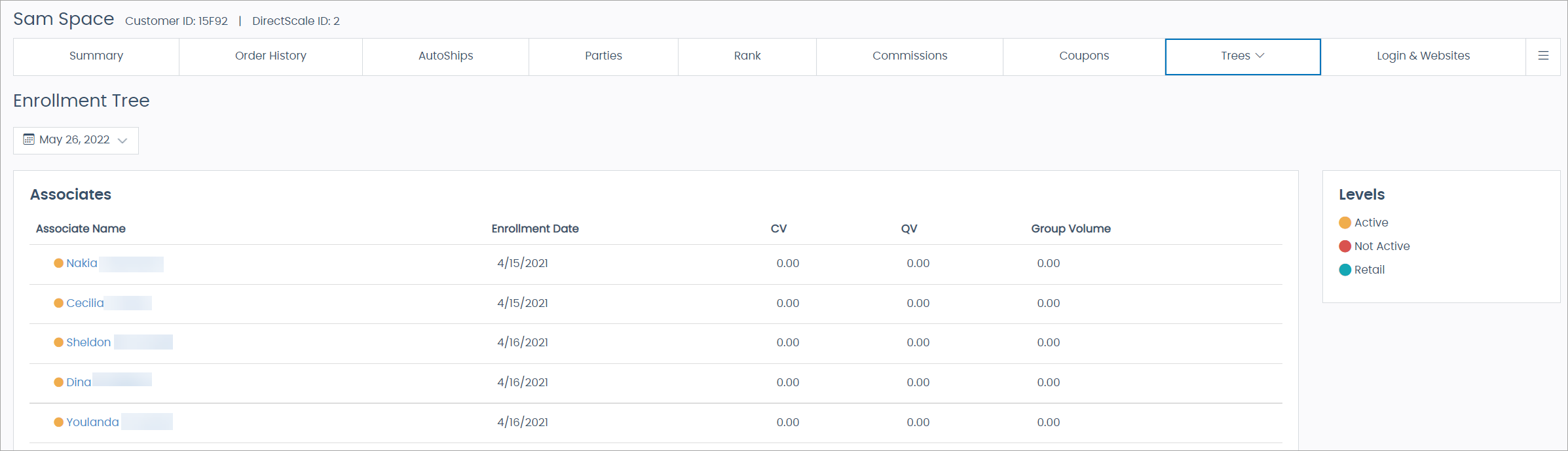Click the Associate Name column header
Screen dimensions: 1568x451
pyautogui.click(x=81, y=228)
